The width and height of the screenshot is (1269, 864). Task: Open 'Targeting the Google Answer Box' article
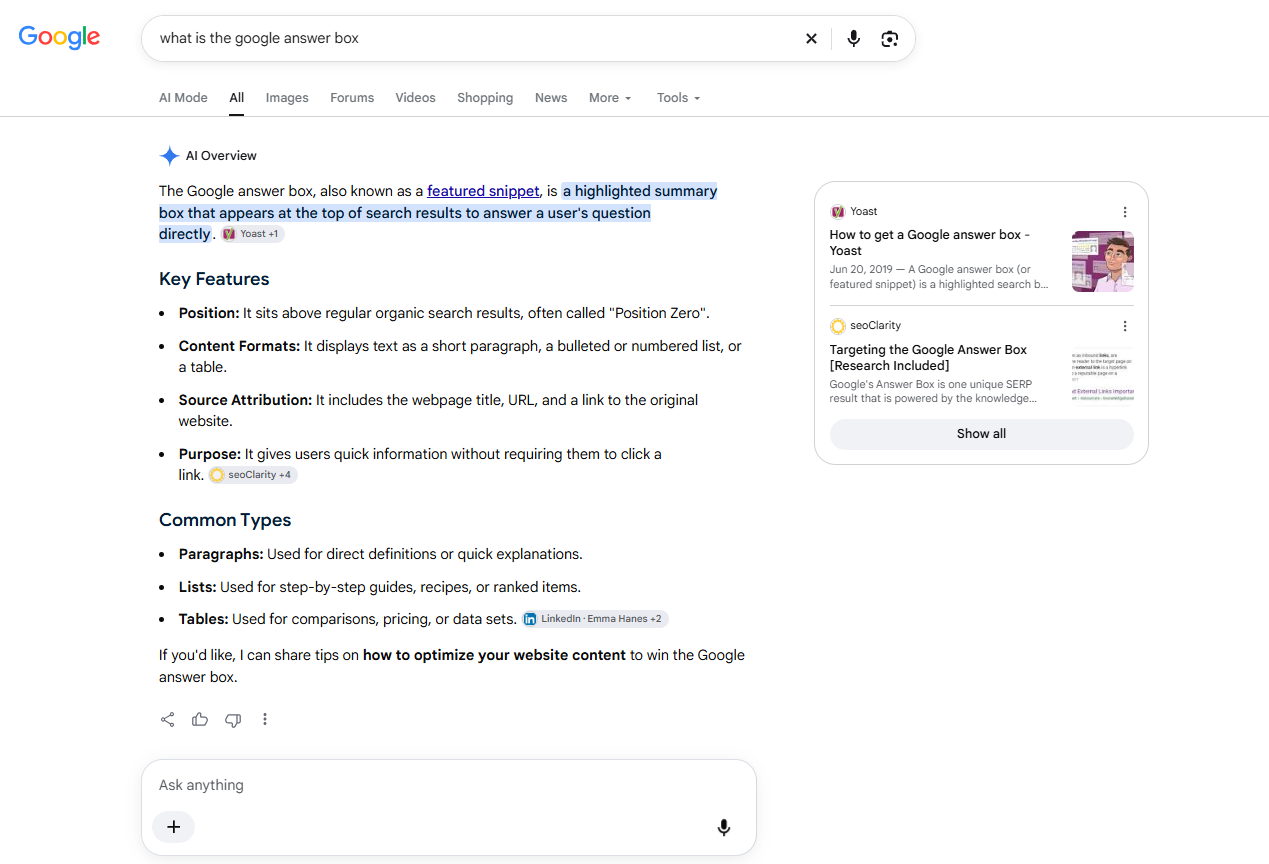928,358
